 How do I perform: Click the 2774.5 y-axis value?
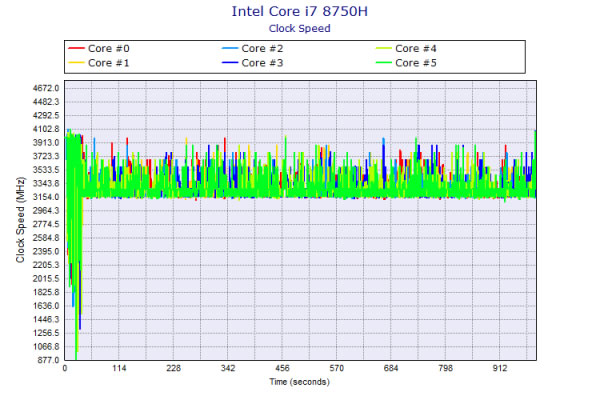point(46,224)
